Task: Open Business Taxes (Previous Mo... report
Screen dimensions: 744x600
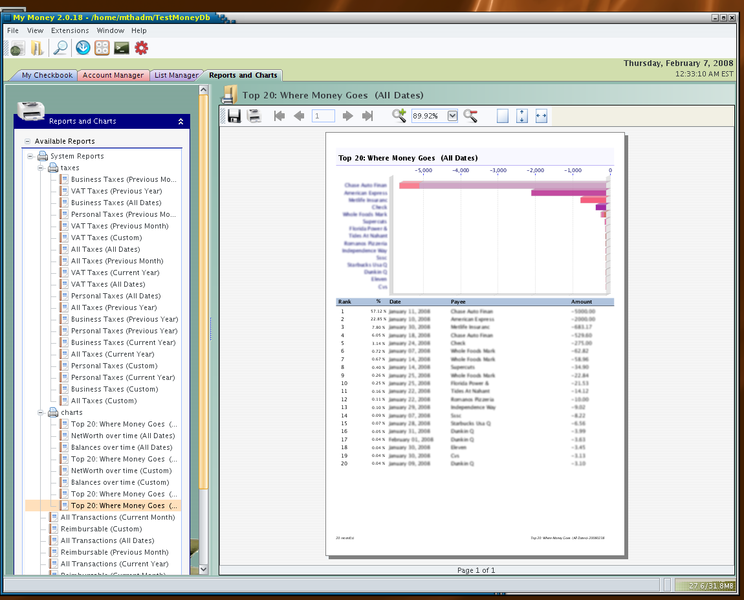Action: click(x=123, y=179)
